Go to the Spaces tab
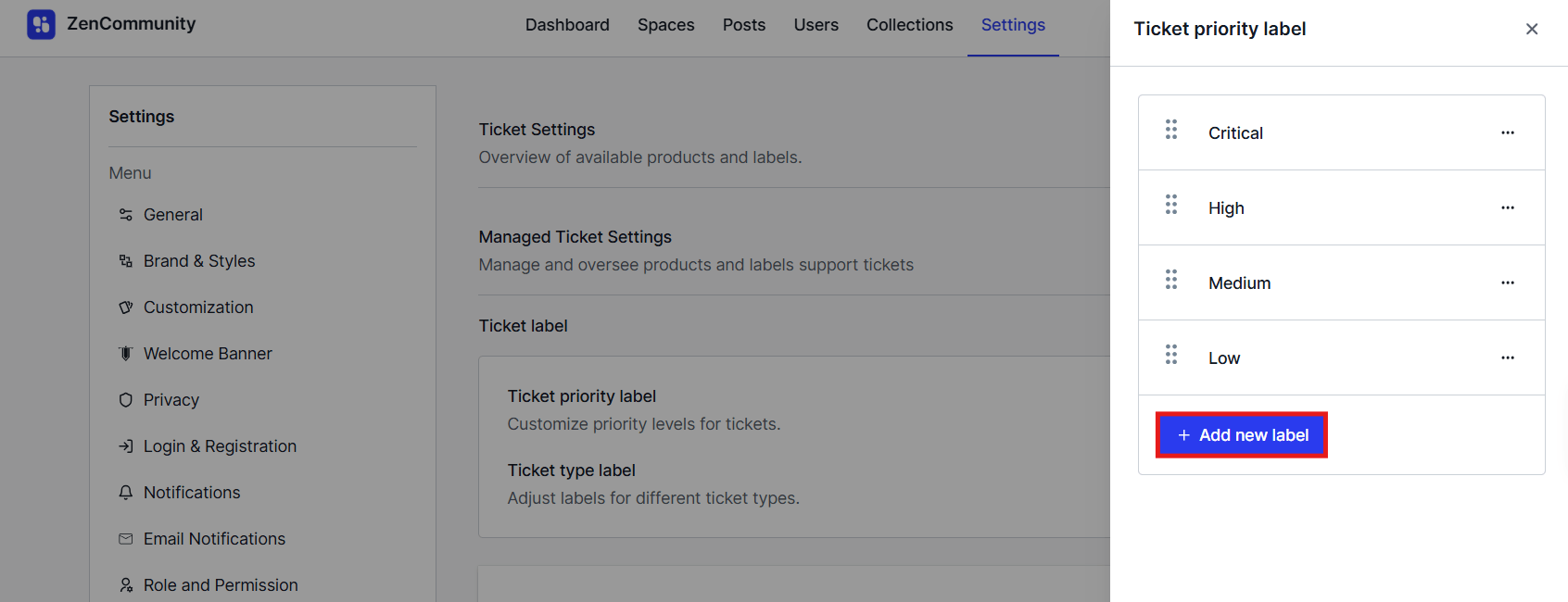 coord(666,25)
